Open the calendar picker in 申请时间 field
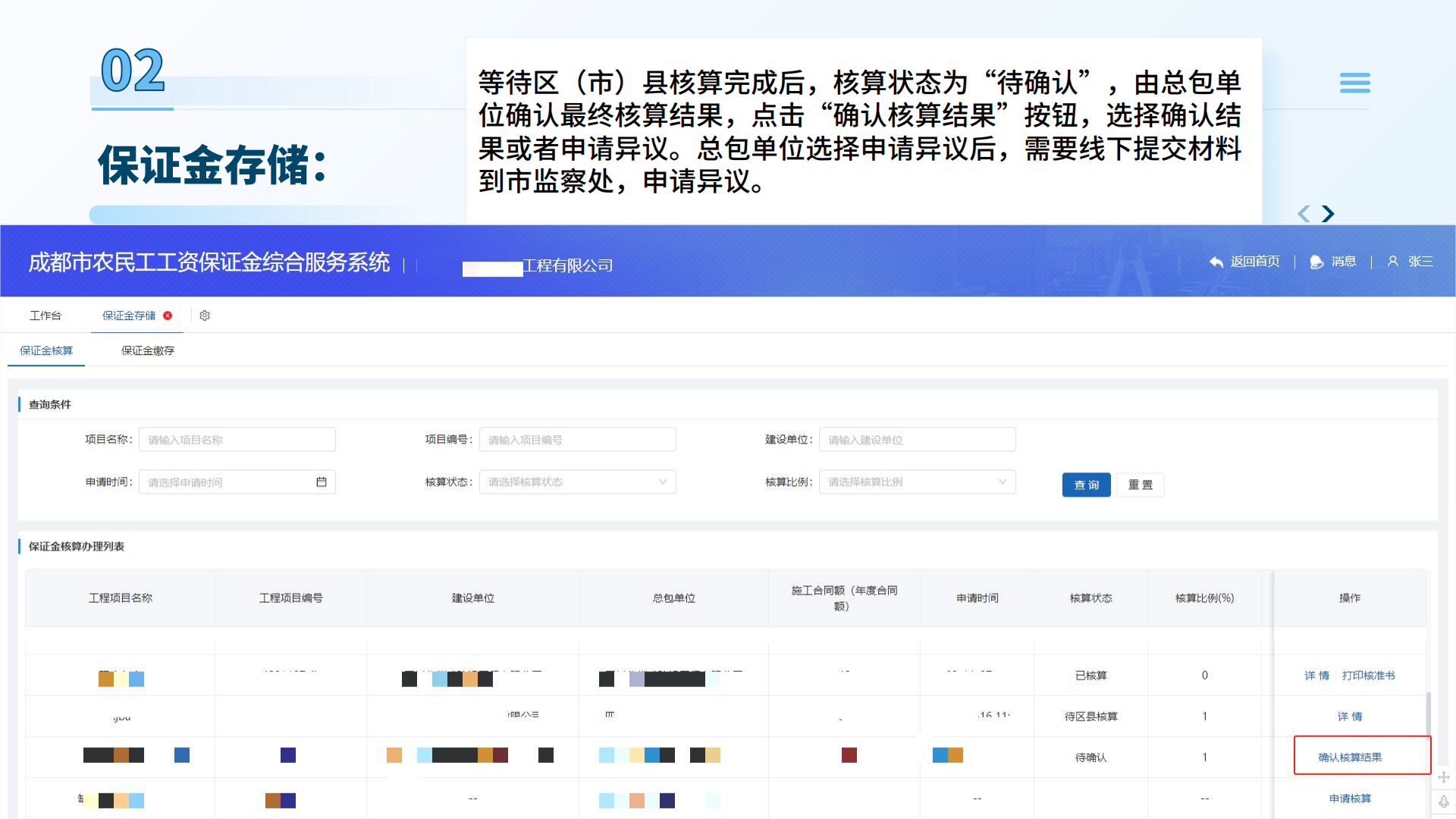 click(322, 482)
